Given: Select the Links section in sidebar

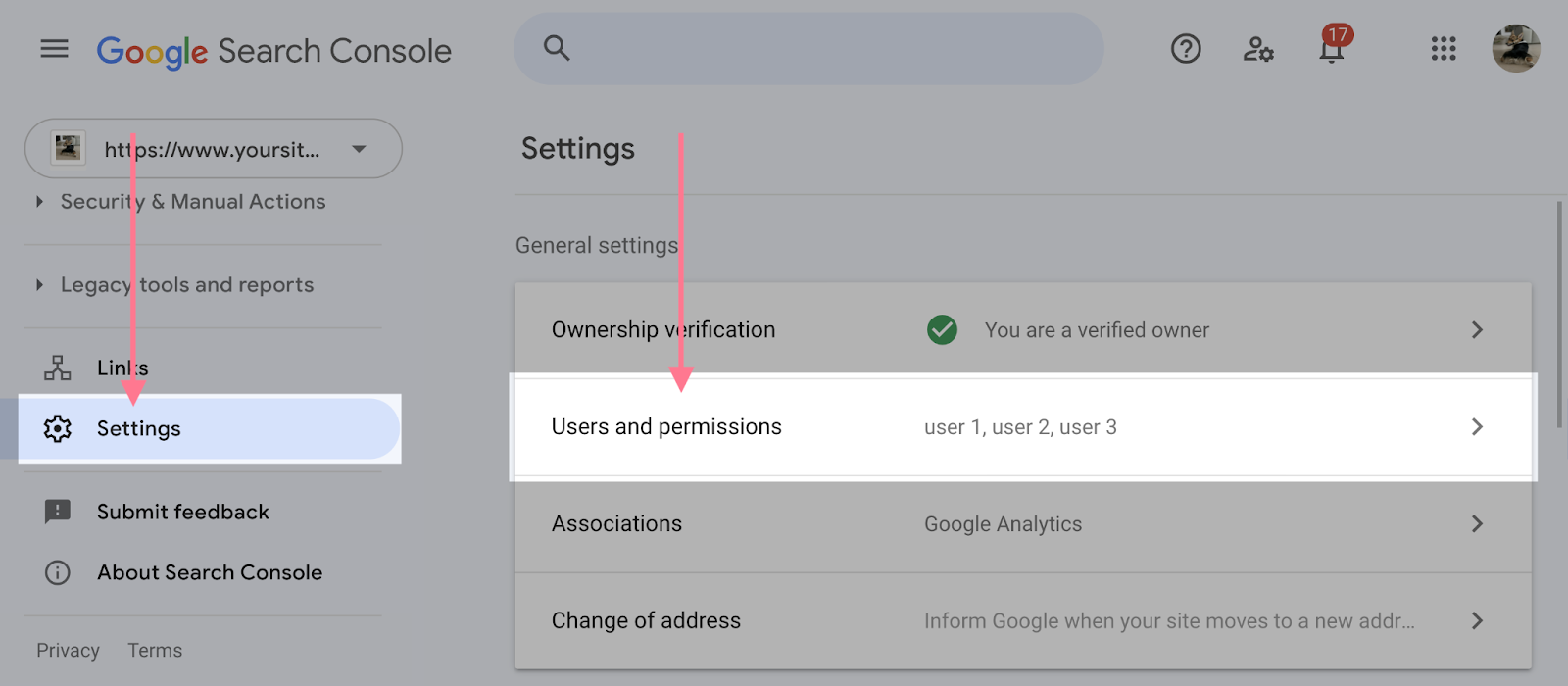Looking at the screenshot, I should pos(122,367).
